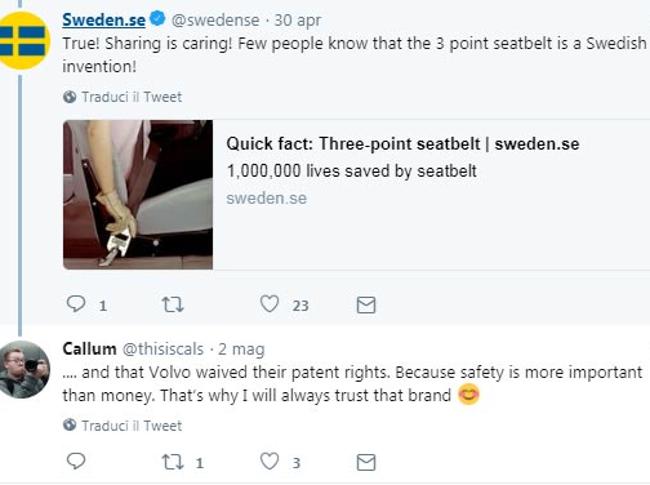Share Callum's tweet by direct message

pos(366,461)
